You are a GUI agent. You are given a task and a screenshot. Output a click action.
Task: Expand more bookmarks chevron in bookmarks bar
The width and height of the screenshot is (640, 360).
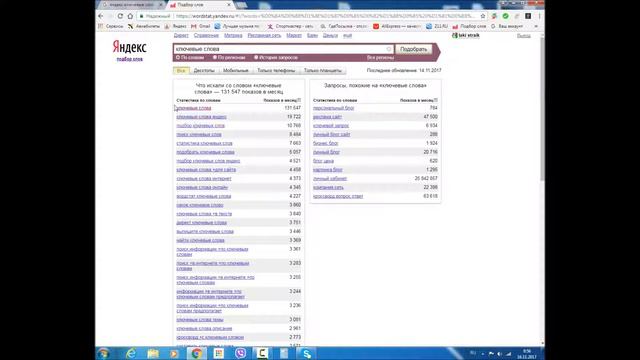coord(536,26)
